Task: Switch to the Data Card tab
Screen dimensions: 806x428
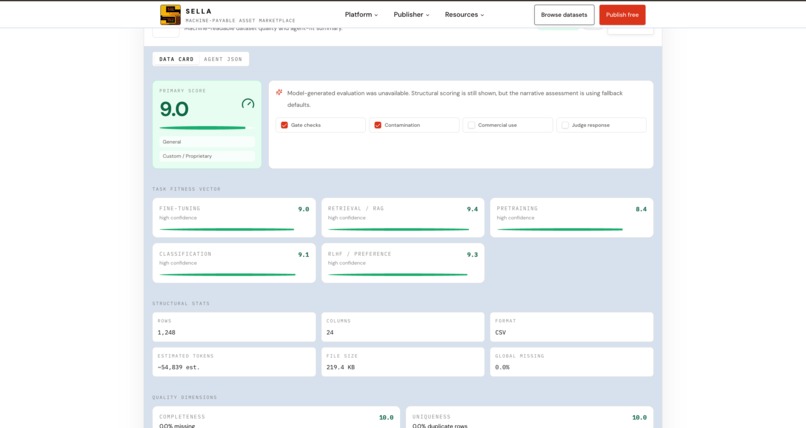Action: tap(176, 59)
